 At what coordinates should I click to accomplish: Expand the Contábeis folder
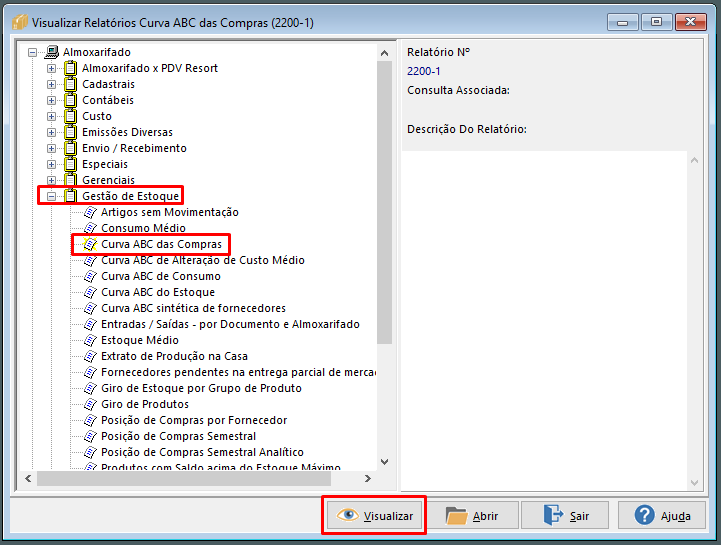coord(52,100)
